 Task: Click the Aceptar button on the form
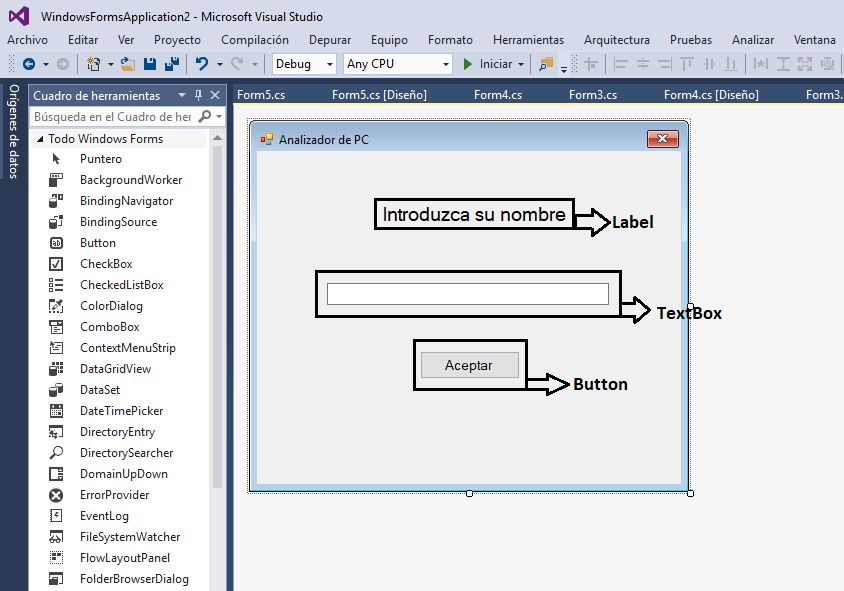tap(469, 365)
